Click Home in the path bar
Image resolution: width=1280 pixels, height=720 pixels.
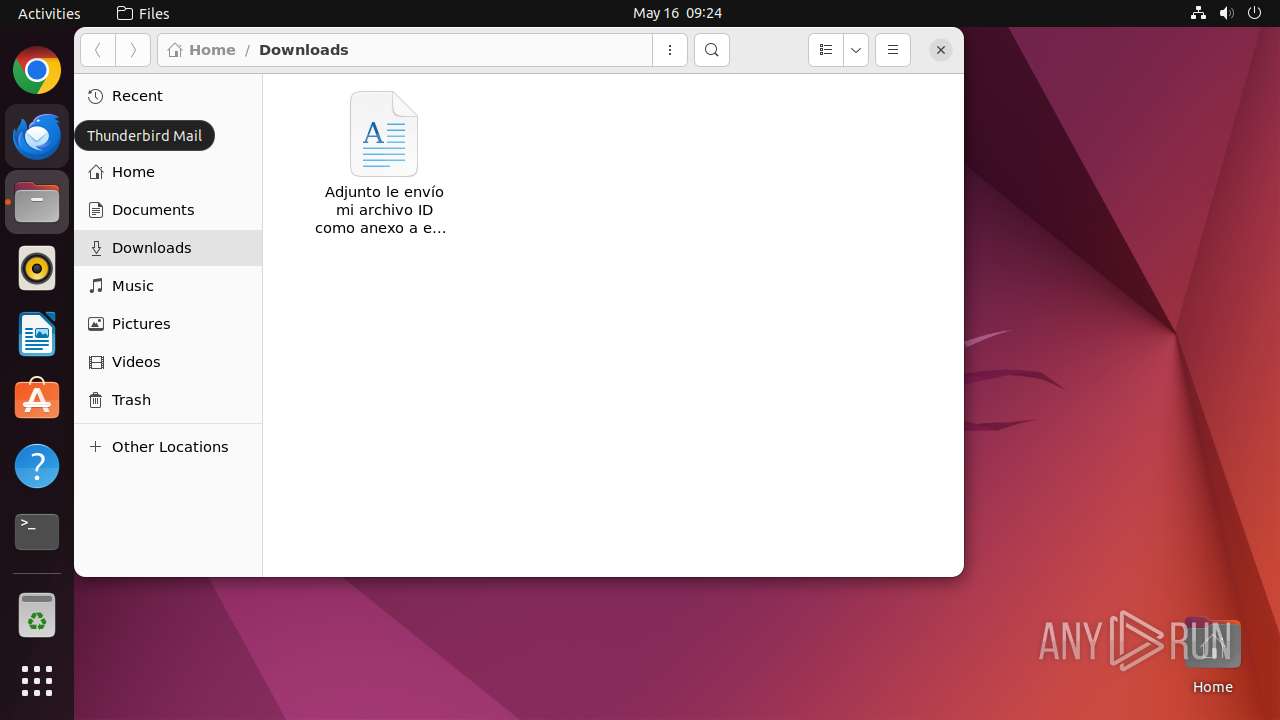(202, 50)
